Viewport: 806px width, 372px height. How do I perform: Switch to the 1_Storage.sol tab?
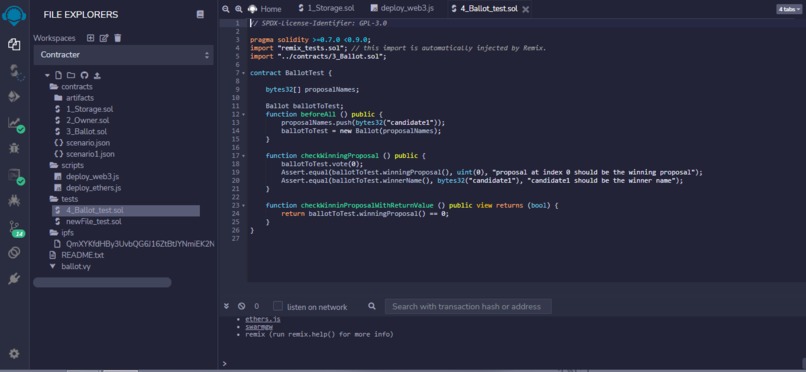[x=326, y=9]
